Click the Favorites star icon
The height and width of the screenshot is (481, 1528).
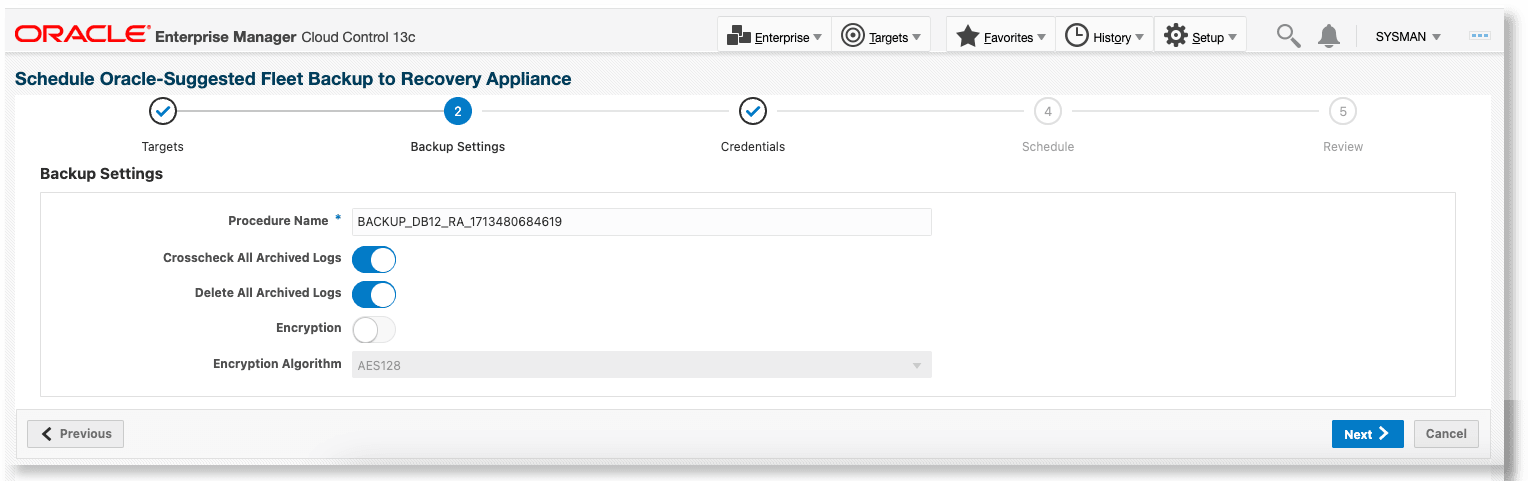tap(968, 36)
